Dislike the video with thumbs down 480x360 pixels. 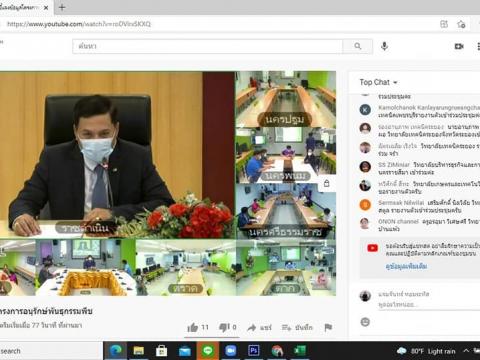pos(224,327)
